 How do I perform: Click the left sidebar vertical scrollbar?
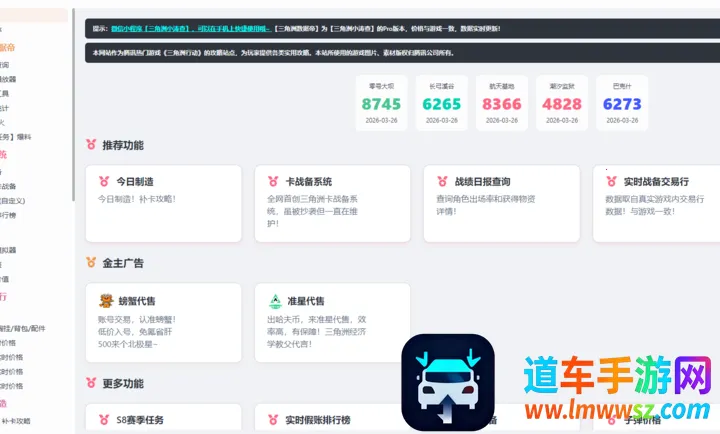(72, 100)
